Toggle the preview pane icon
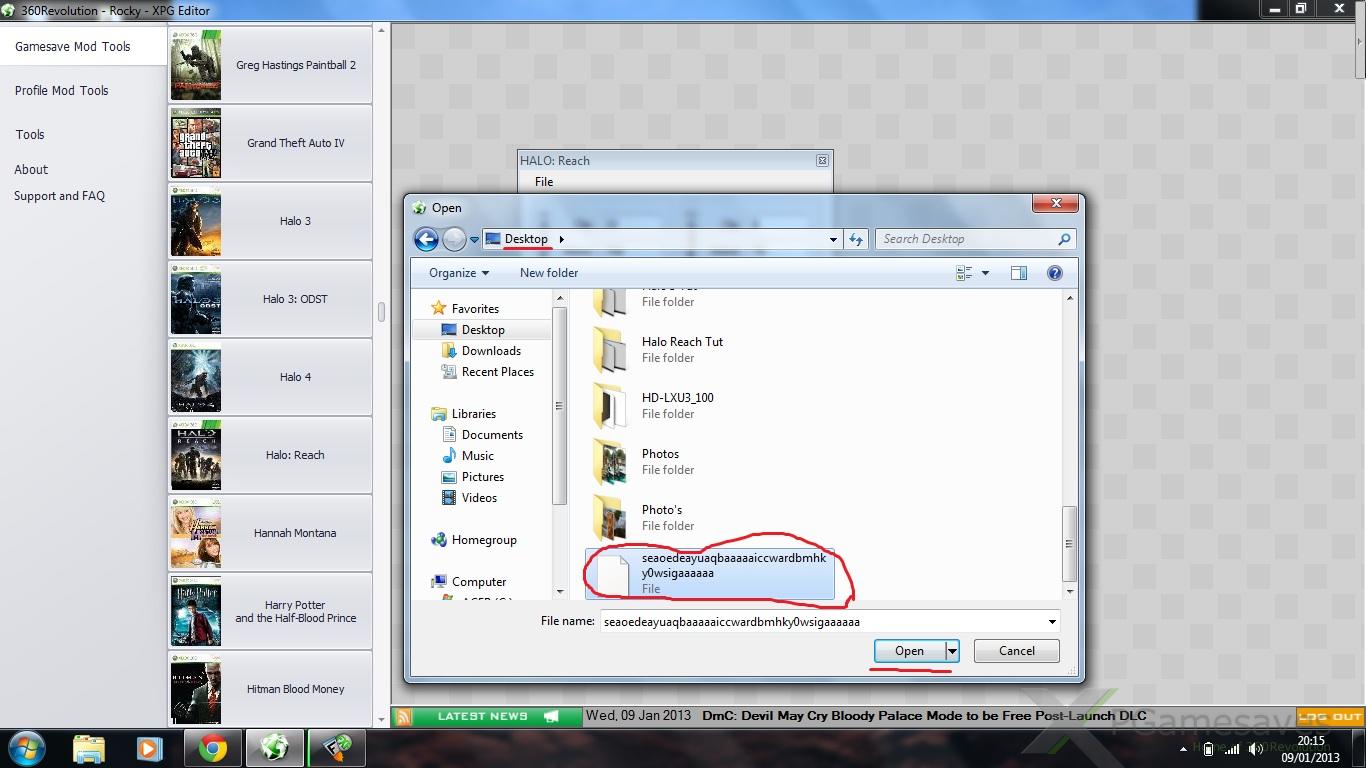 pyautogui.click(x=1018, y=273)
